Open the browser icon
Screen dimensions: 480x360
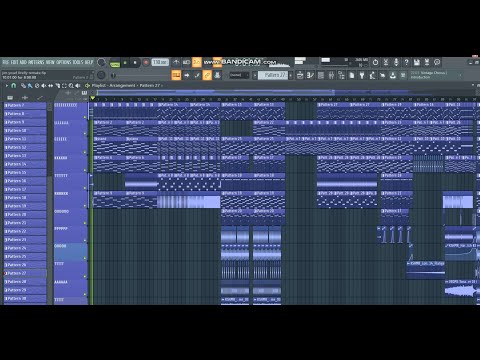pos(341,76)
